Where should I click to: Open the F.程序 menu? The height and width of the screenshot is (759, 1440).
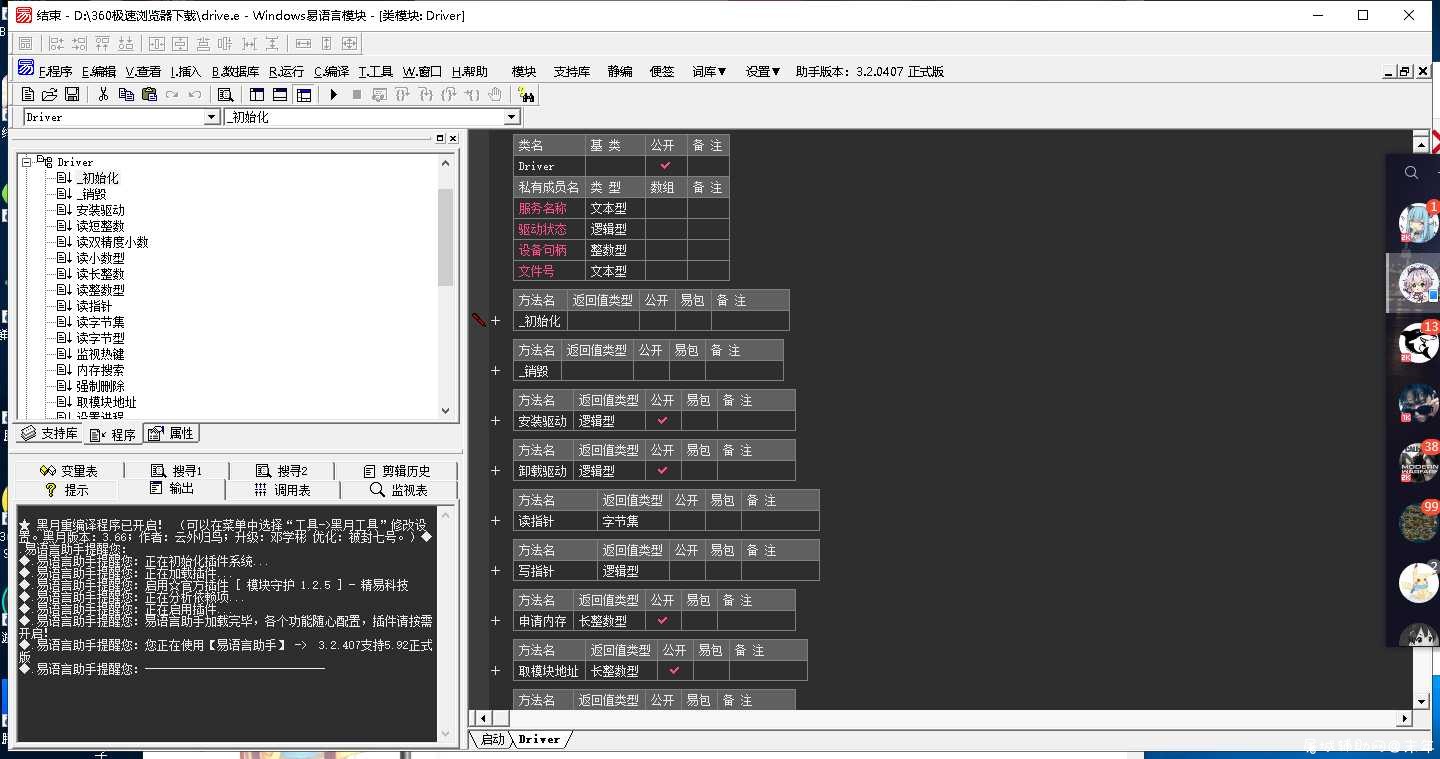point(55,71)
